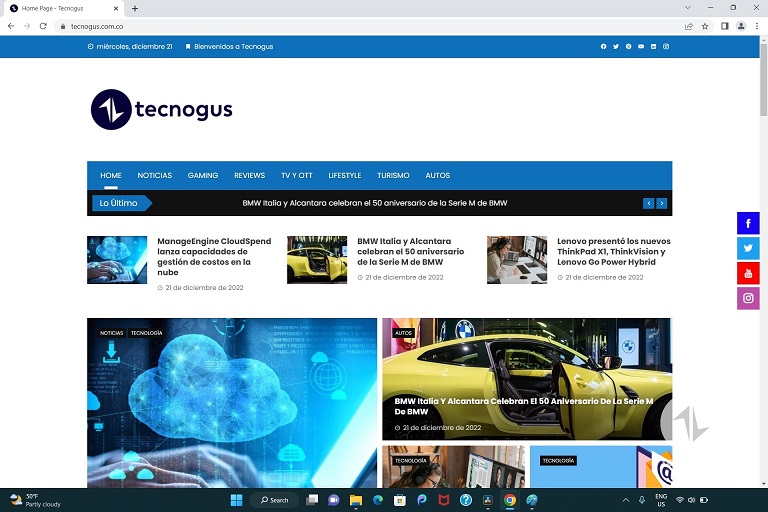768x512 pixels.
Task: Click the Tecnogus logo
Action: [162, 109]
